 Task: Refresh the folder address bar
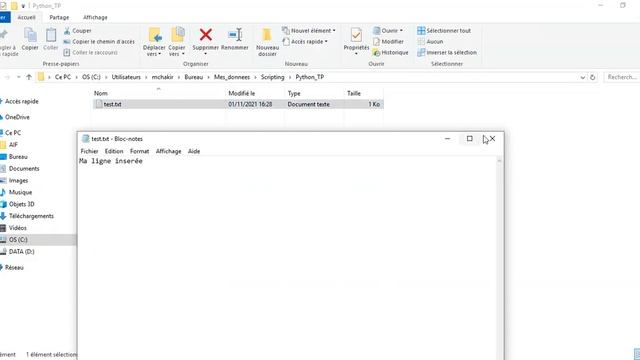pyautogui.click(x=593, y=77)
